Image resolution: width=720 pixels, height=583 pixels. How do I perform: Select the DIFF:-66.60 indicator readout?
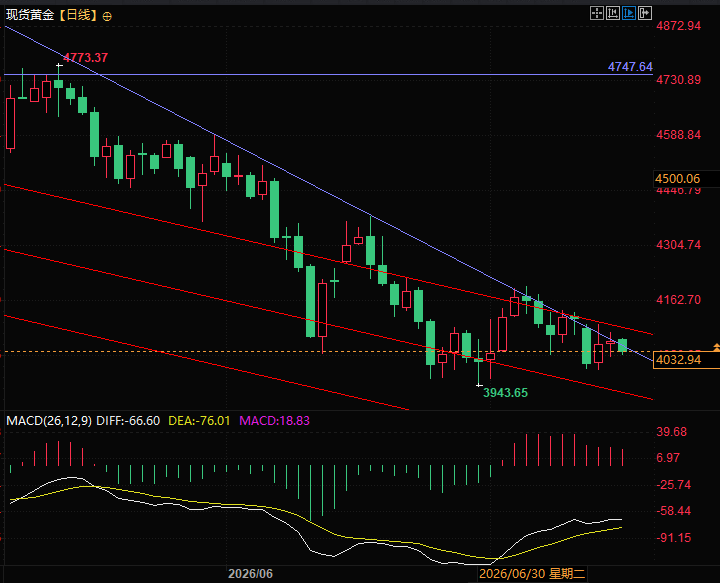click(x=128, y=420)
